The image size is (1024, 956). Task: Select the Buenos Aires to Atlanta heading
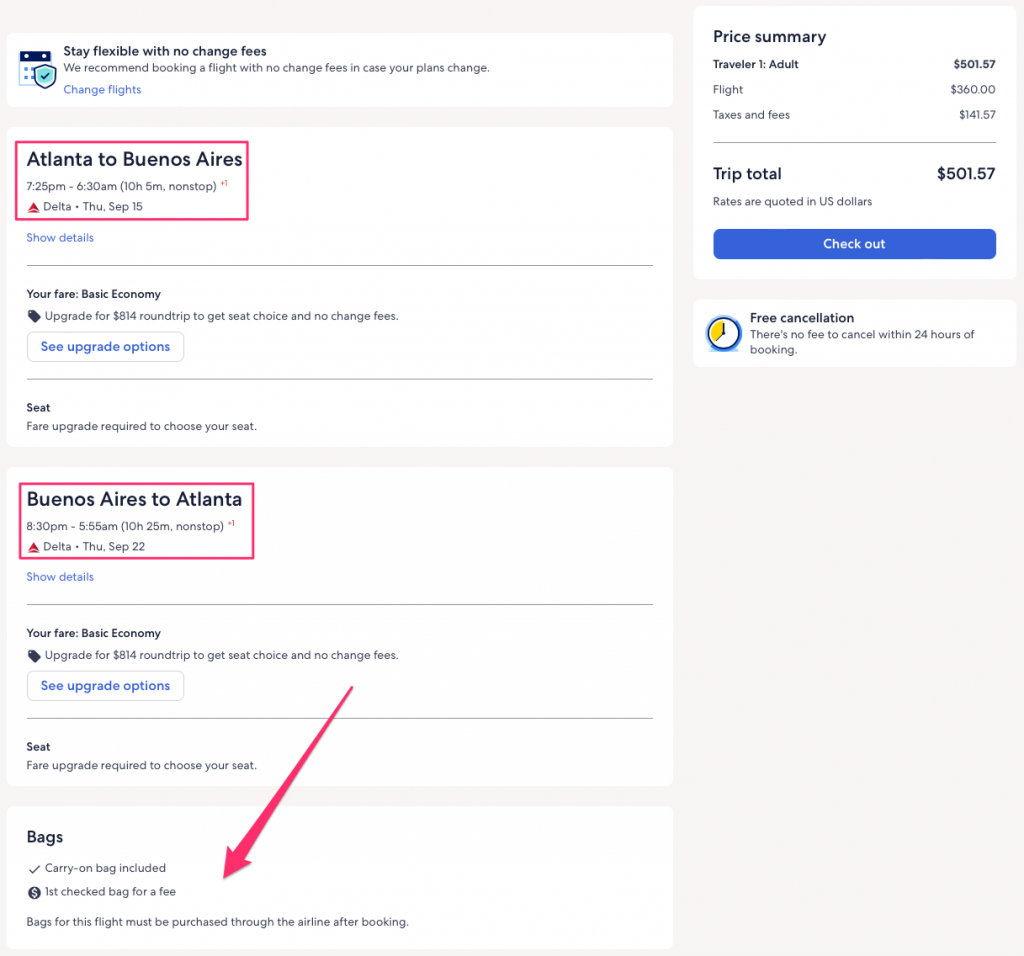134,499
